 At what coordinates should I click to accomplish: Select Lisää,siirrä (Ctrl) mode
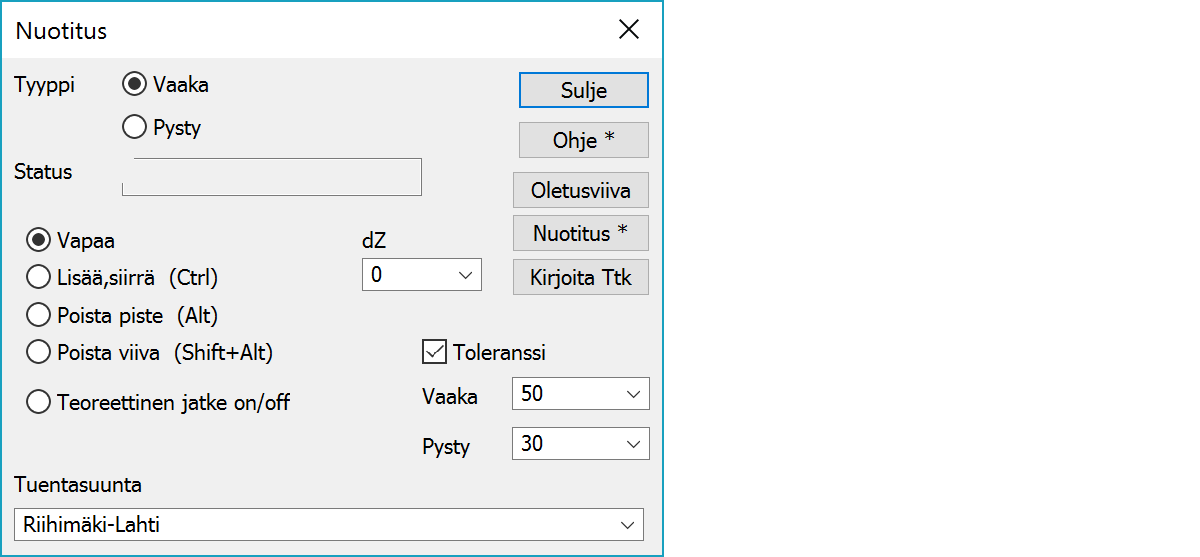click(40, 277)
